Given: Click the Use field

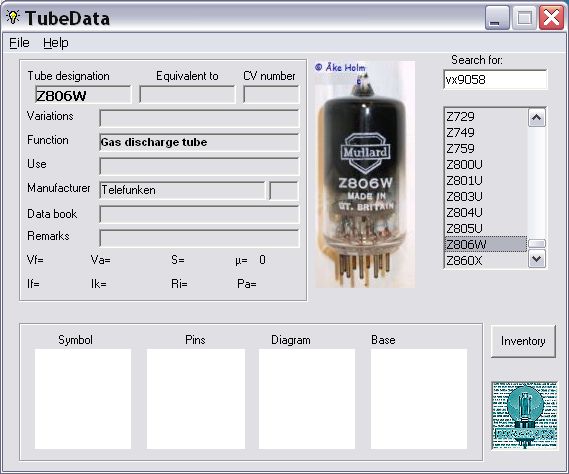Looking at the screenshot, I should pos(199,166).
